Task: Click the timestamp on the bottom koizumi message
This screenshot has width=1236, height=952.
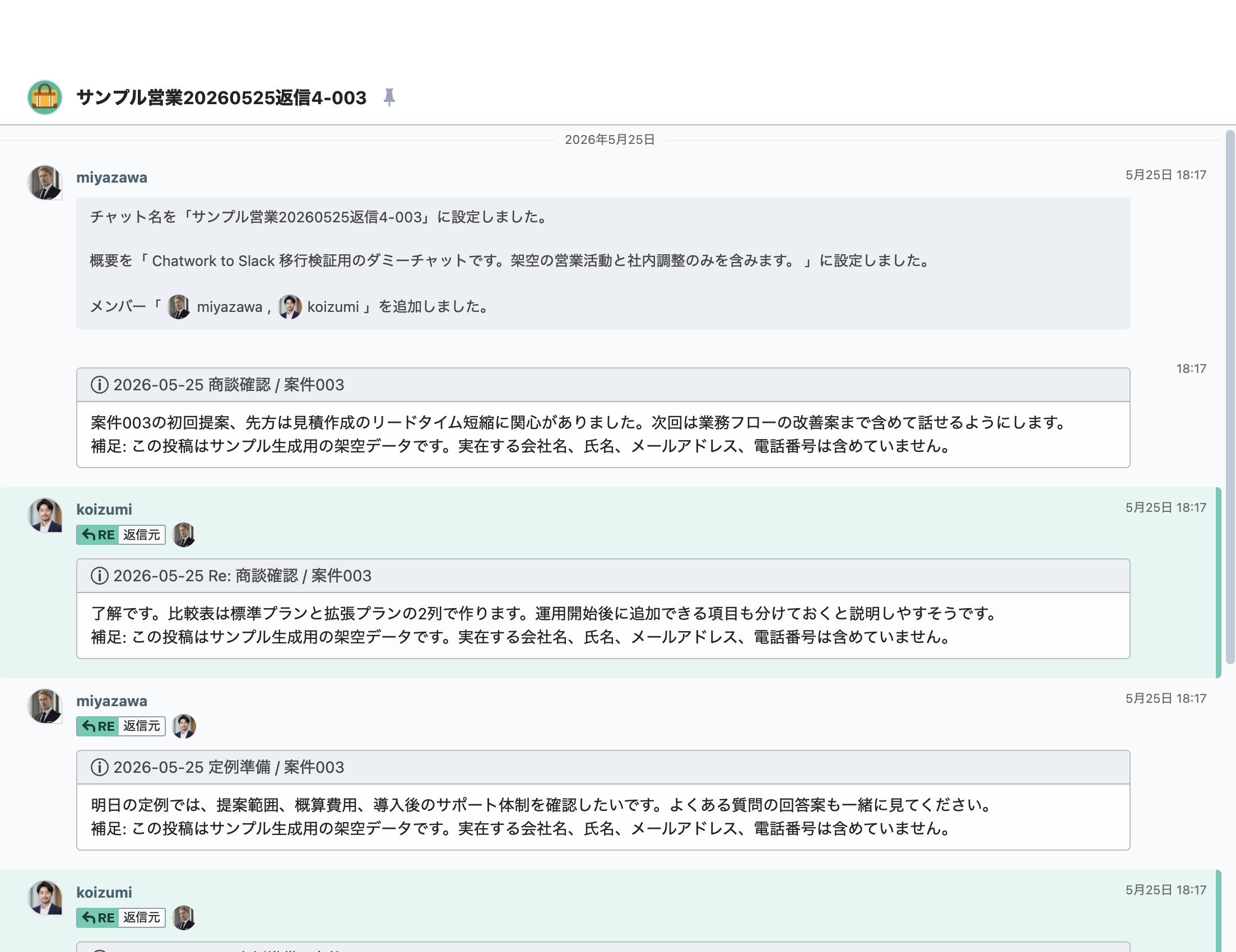Action: click(1166, 890)
